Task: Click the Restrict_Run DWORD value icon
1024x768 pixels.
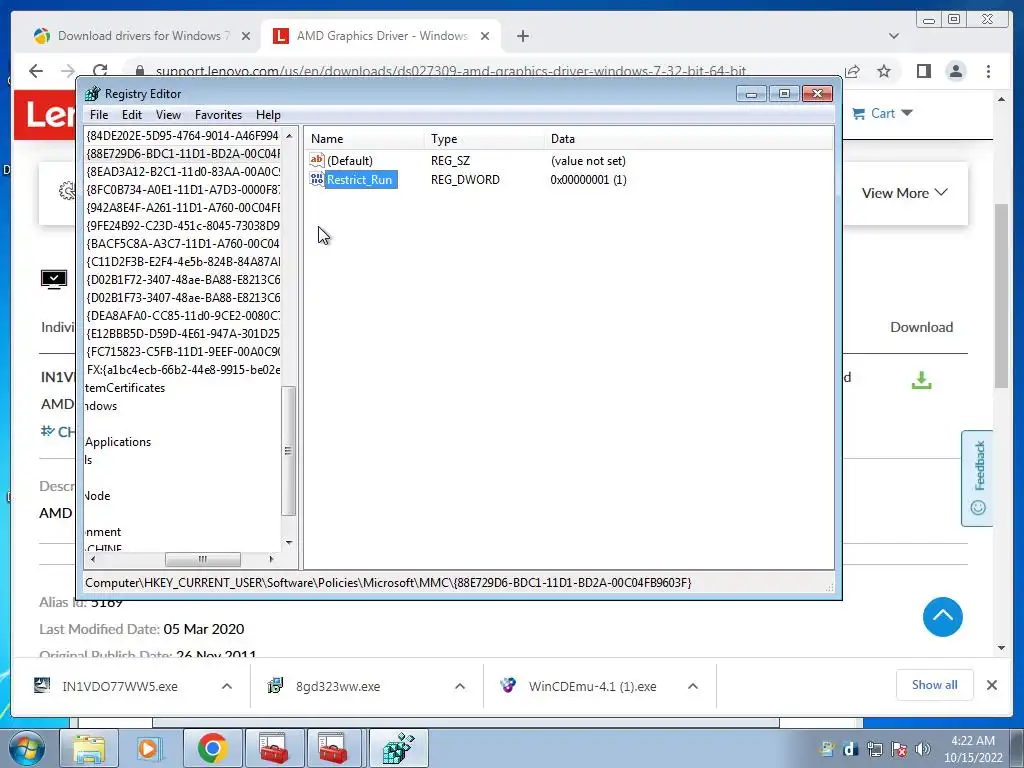Action: [317, 179]
